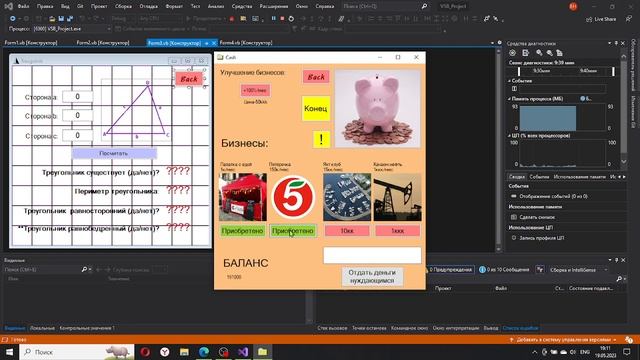640x360 pixels.
Task: Click the Пятерочка business logo image
Action: point(293,197)
